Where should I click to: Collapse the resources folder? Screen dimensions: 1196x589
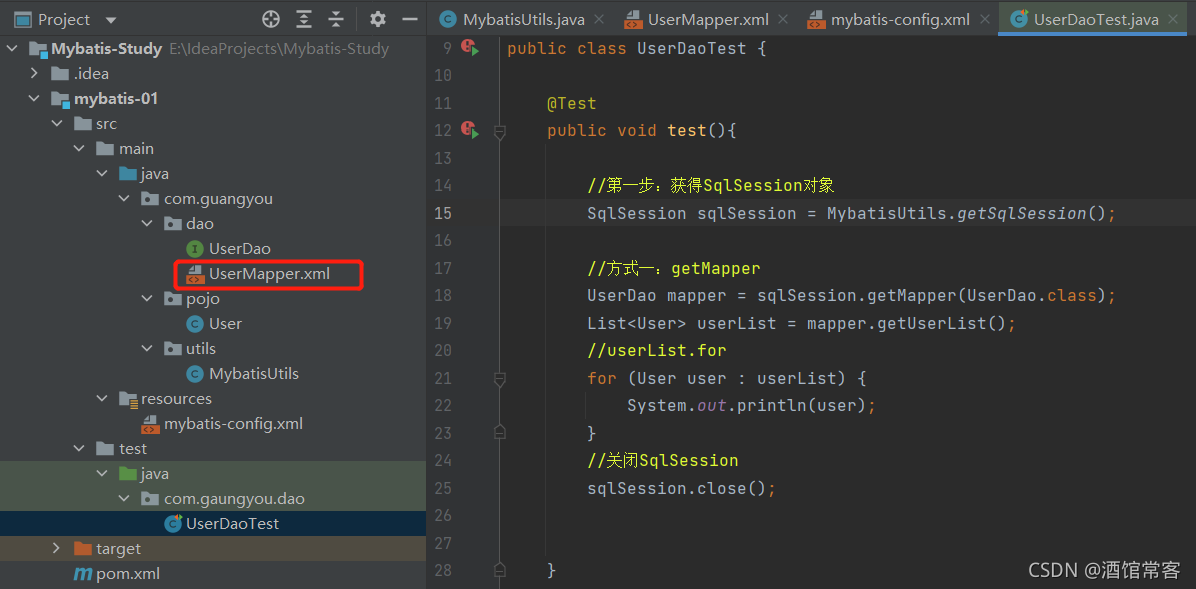[102, 399]
